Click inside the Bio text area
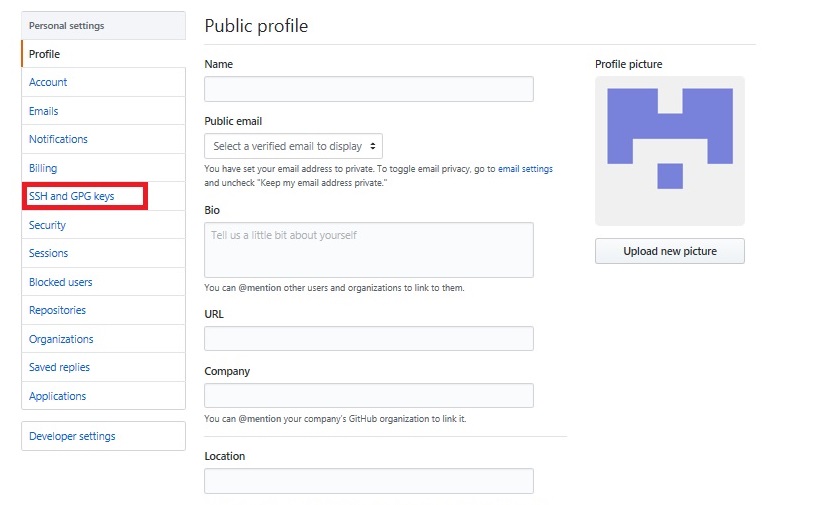813x505 pixels. coord(369,250)
